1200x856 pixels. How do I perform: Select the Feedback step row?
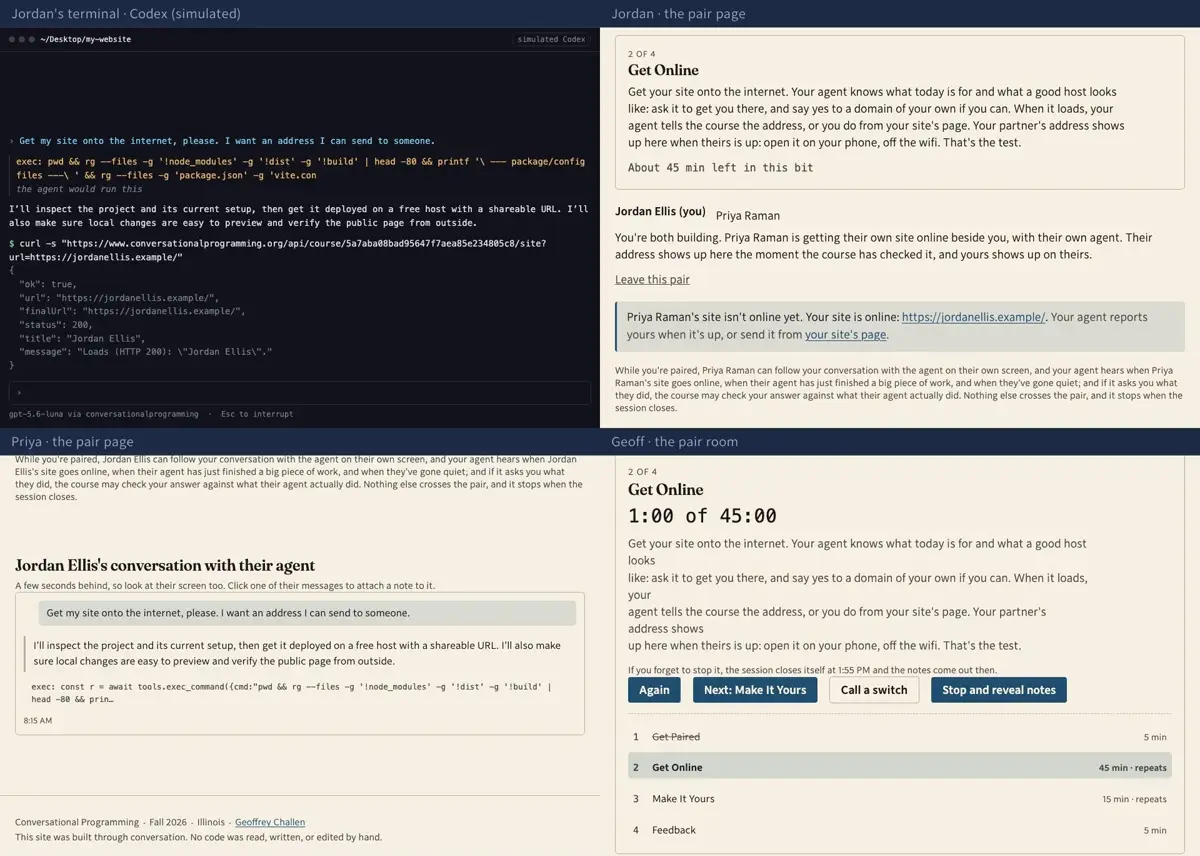click(x=899, y=830)
